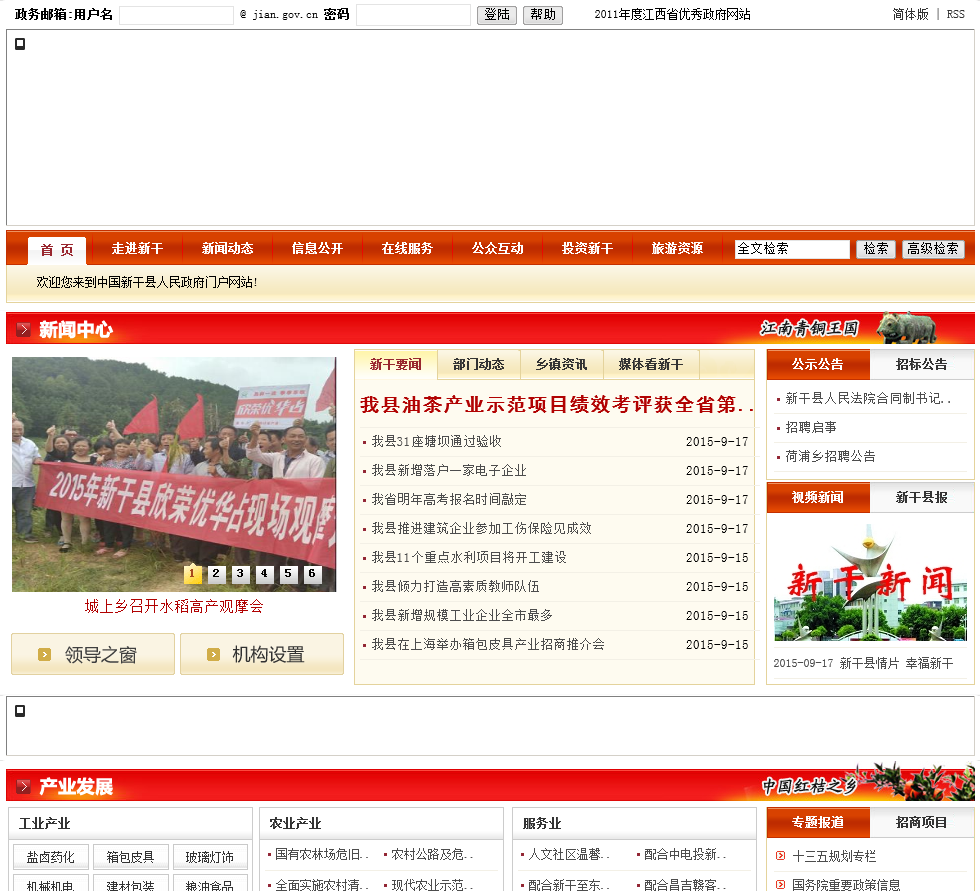Select the 新干县报 tab
The width and height of the screenshot is (980, 891).
coord(921,497)
